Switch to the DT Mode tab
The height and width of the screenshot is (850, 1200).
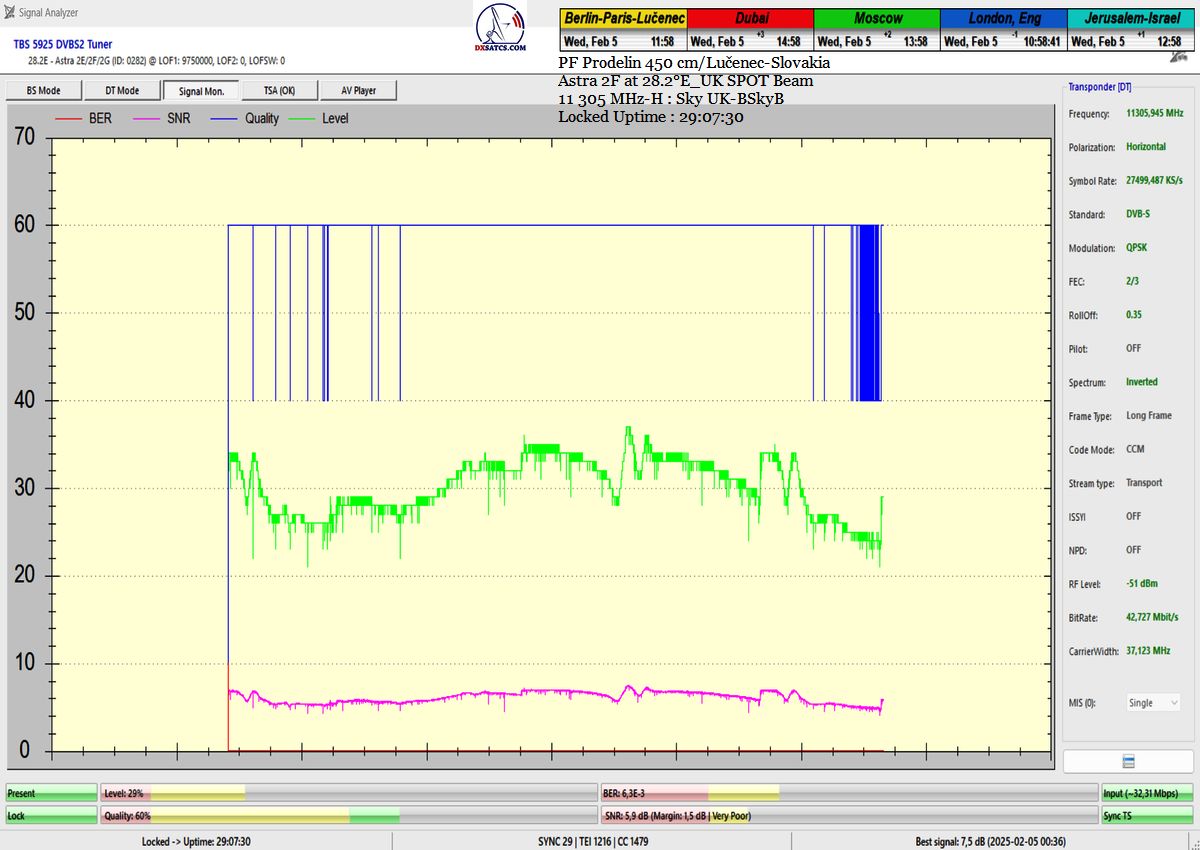(x=122, y=91)
